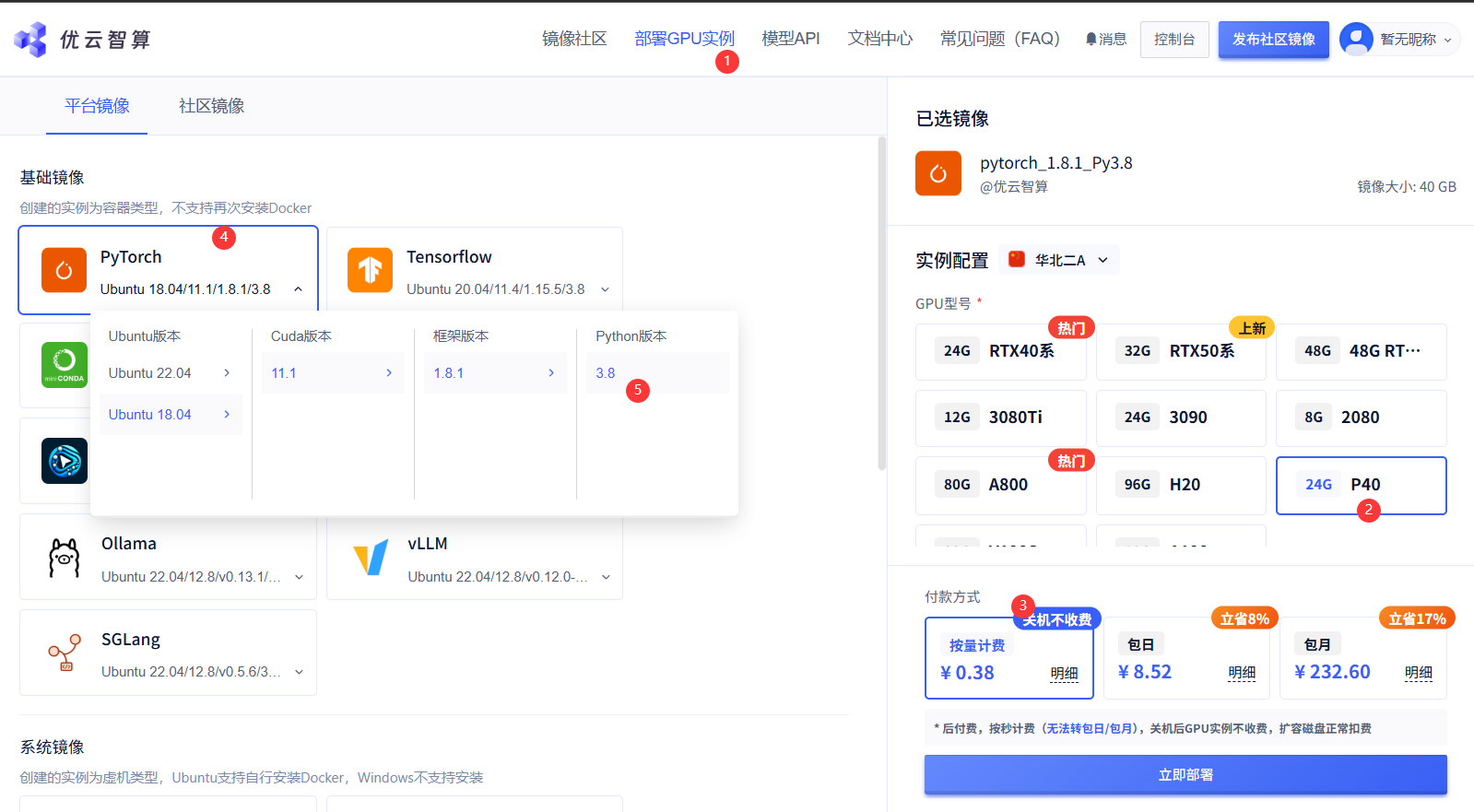The width and height of the screenshot is (1474, 812).
Task: Click the Ollama llama icon
Action: click(65, 558)
